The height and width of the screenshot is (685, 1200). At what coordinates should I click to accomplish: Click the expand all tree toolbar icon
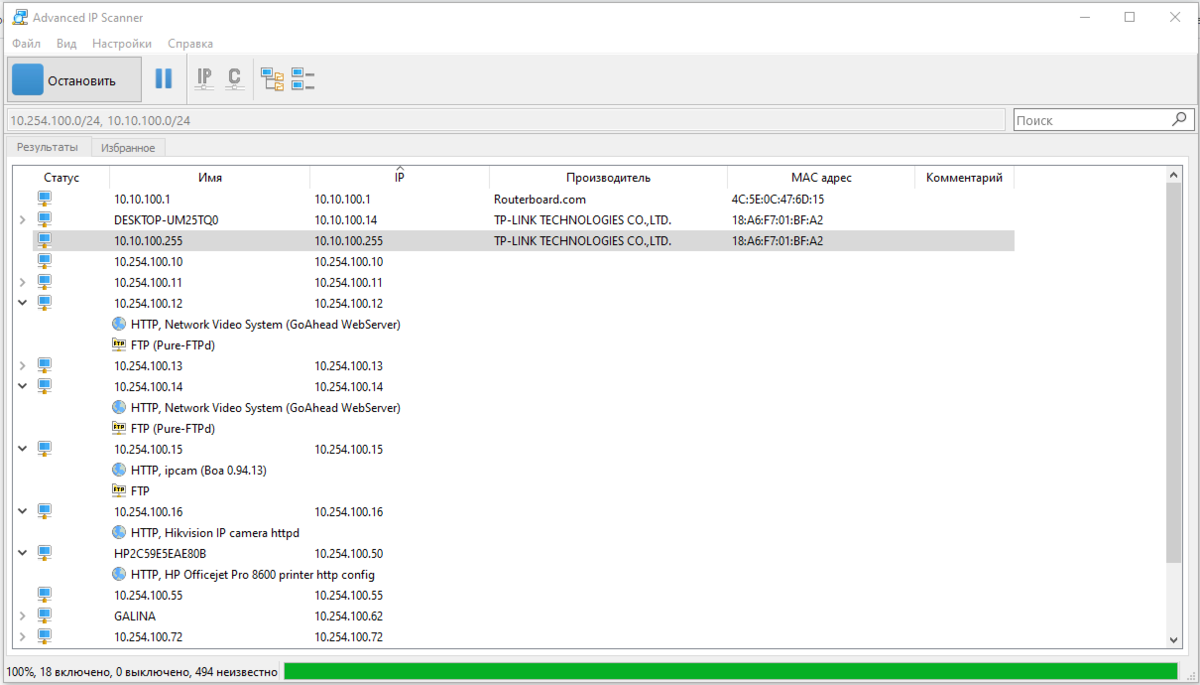[272, 79]
